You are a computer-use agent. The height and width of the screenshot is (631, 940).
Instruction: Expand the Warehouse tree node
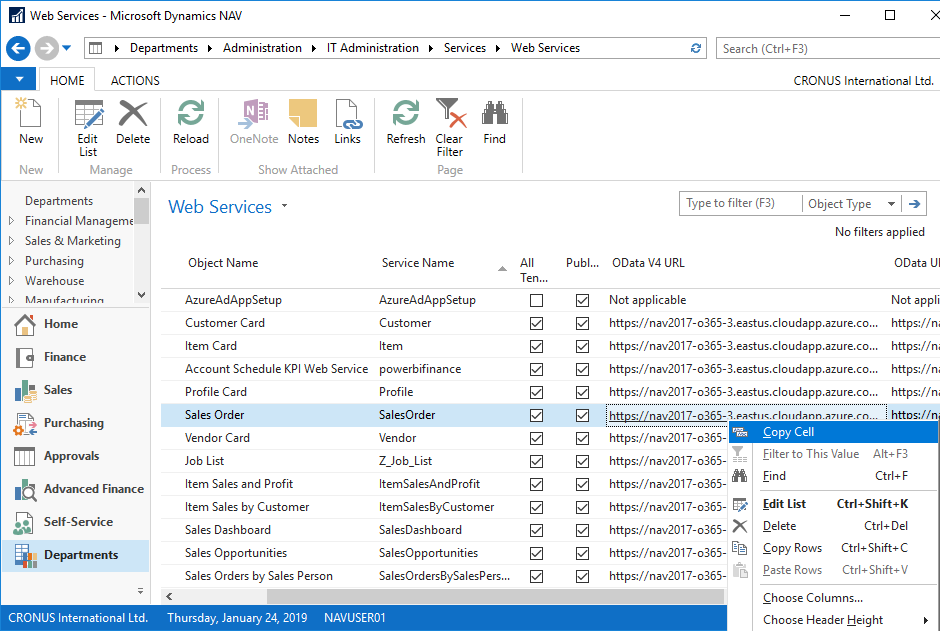11,281
